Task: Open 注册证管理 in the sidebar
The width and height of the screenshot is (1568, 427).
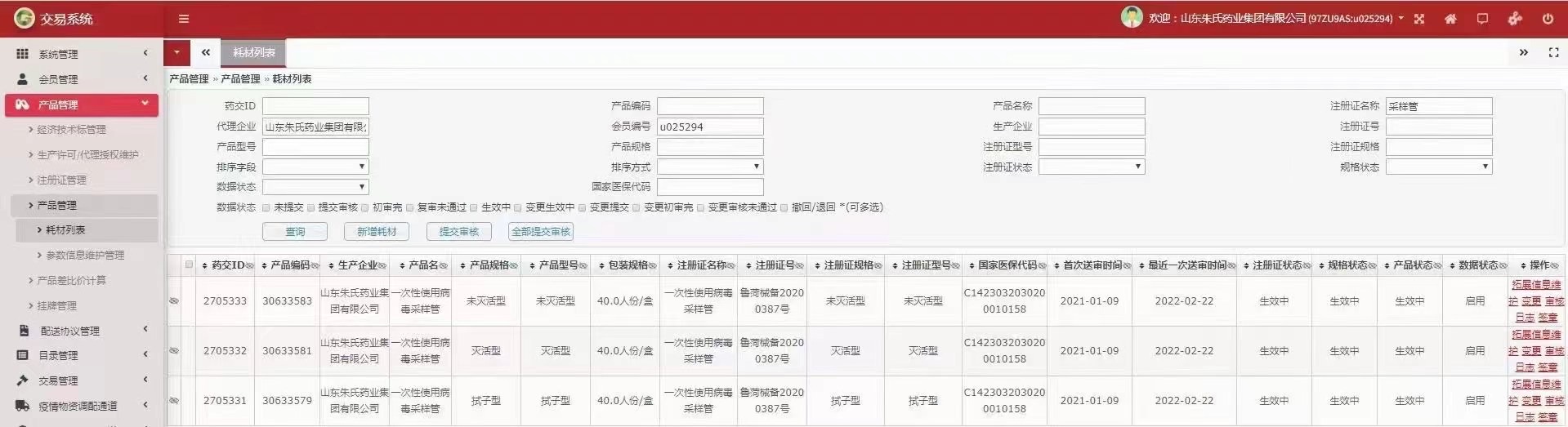Action: tap(61, 180)
